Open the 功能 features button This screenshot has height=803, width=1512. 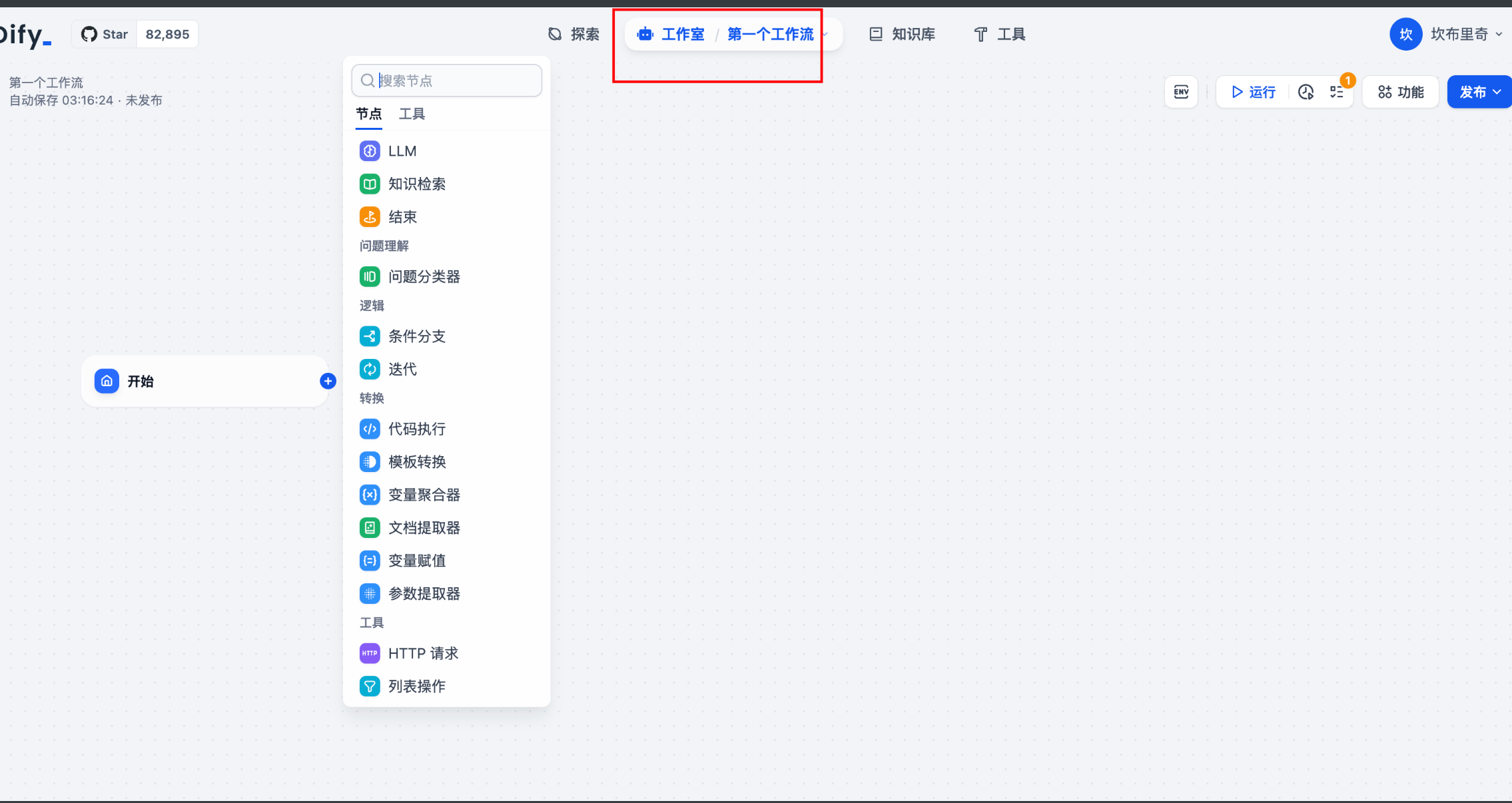click(1401, 92)
